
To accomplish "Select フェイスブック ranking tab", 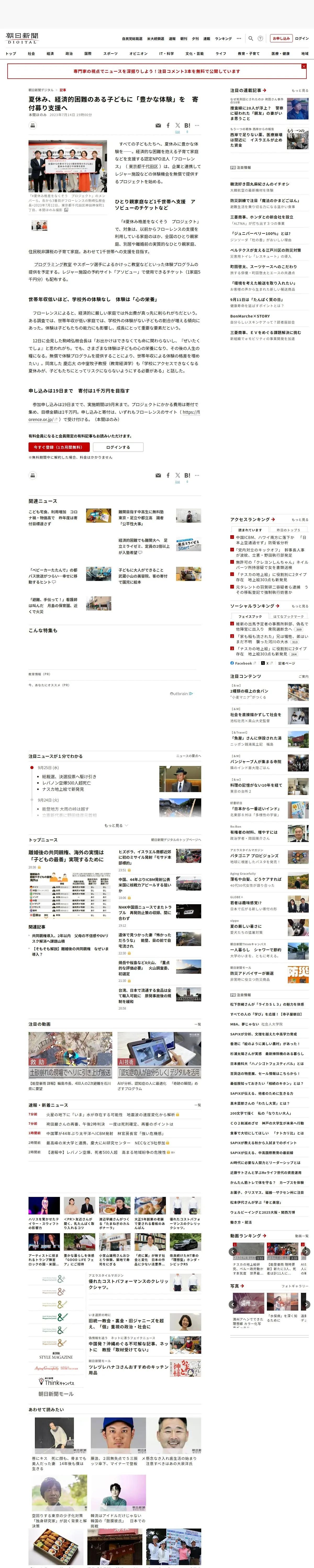I will tap(250, 616).
